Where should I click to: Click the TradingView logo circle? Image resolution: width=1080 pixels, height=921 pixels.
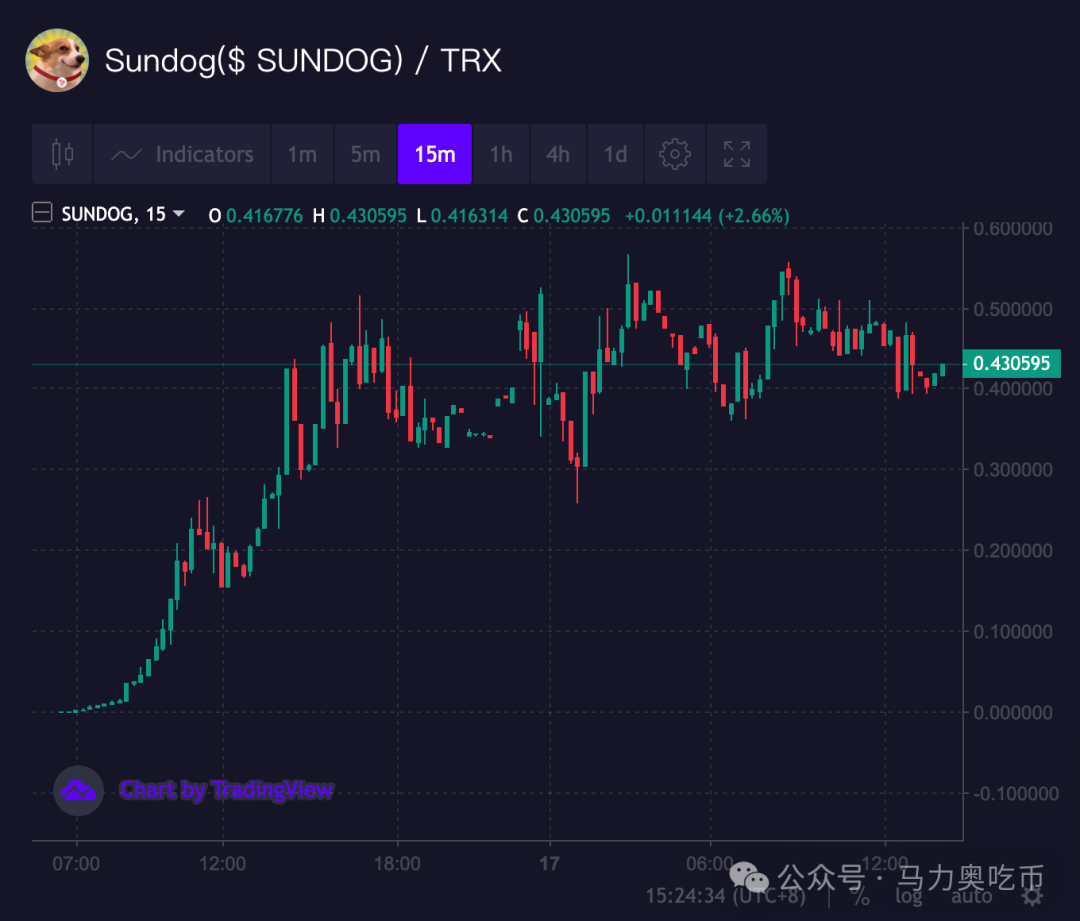pyautogui.click(x=79, y=790)
